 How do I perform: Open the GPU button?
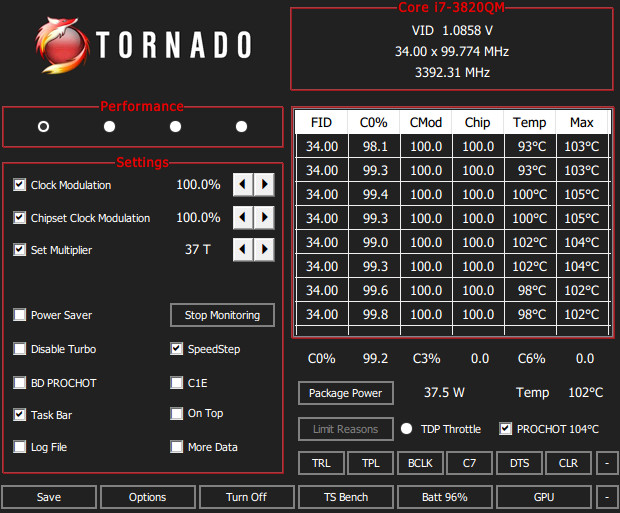[x=544, y=497]
